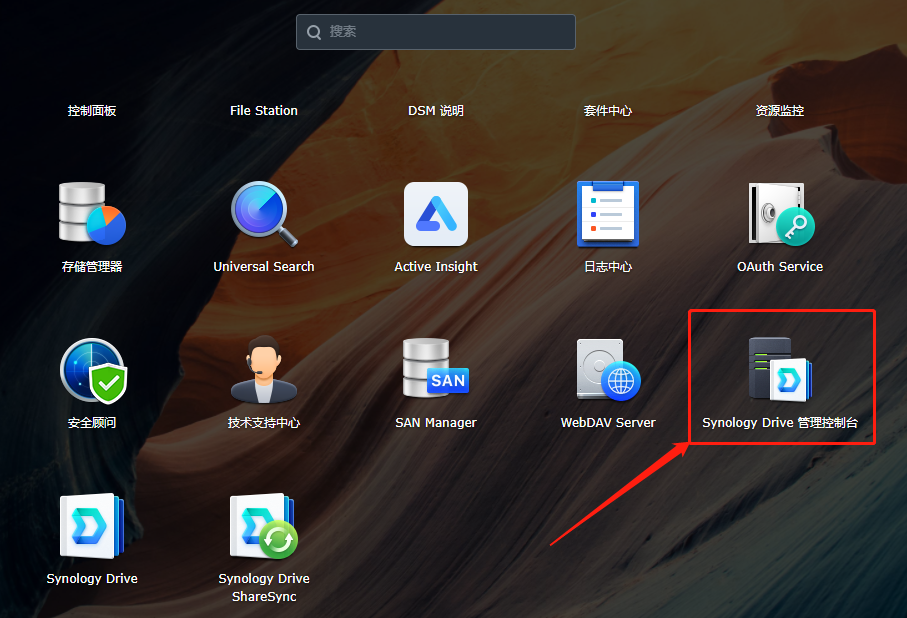
Task: Click the Synology Drive 管理控制台 label
Action: 780,422
